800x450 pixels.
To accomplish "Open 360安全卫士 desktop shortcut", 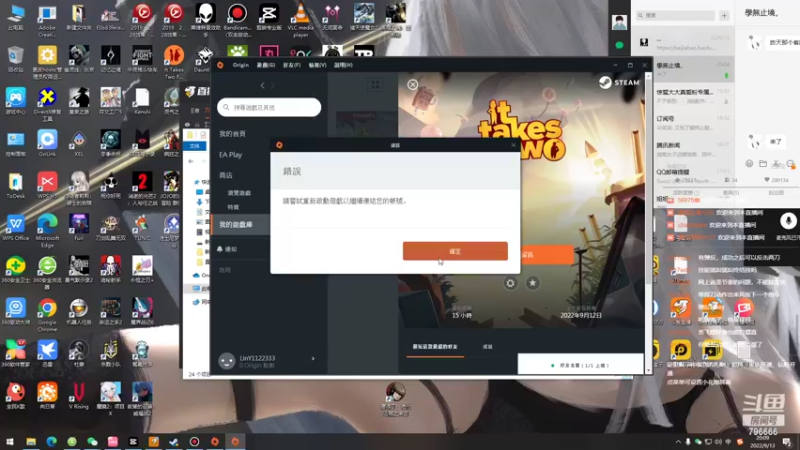I will [15, 270].
